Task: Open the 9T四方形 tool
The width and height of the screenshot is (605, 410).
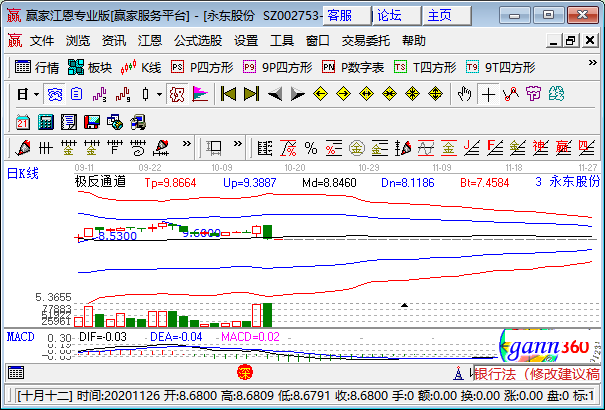Action: click(500, 67)
